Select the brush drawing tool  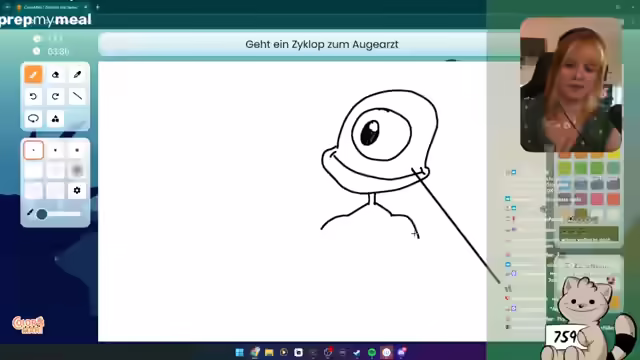(33, 75)
